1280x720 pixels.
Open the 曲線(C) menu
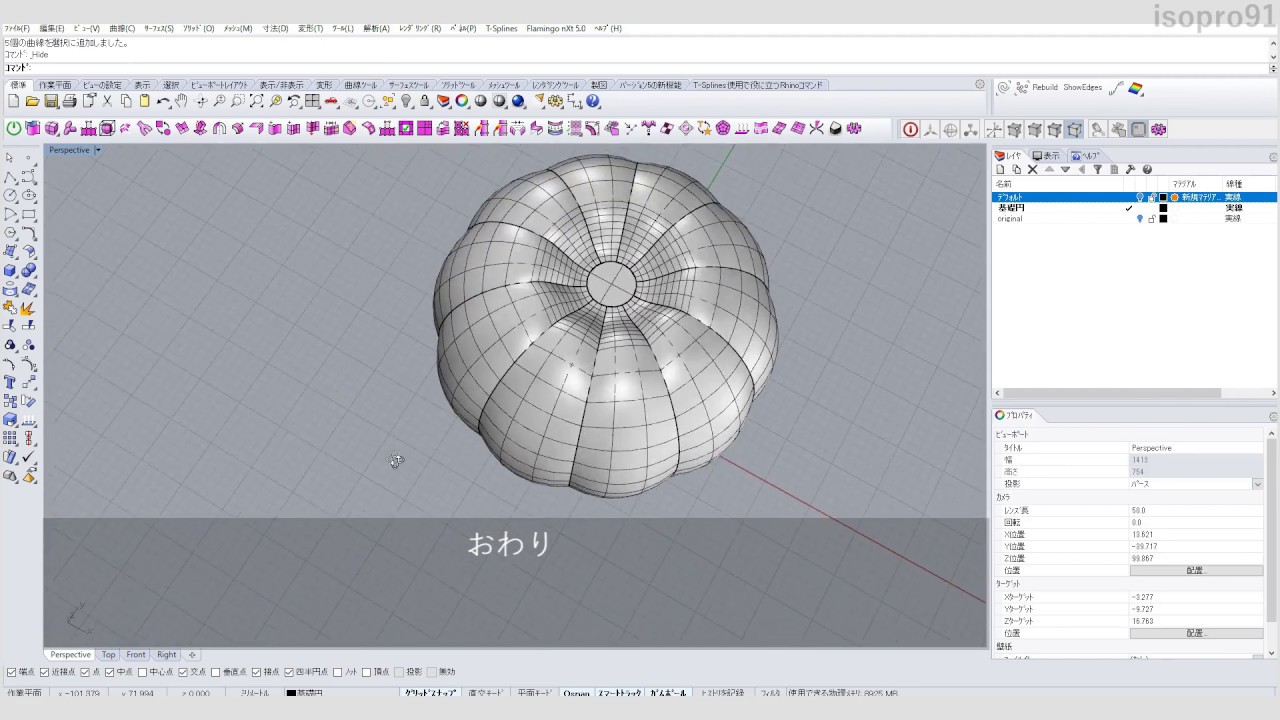tap(122, 29)
